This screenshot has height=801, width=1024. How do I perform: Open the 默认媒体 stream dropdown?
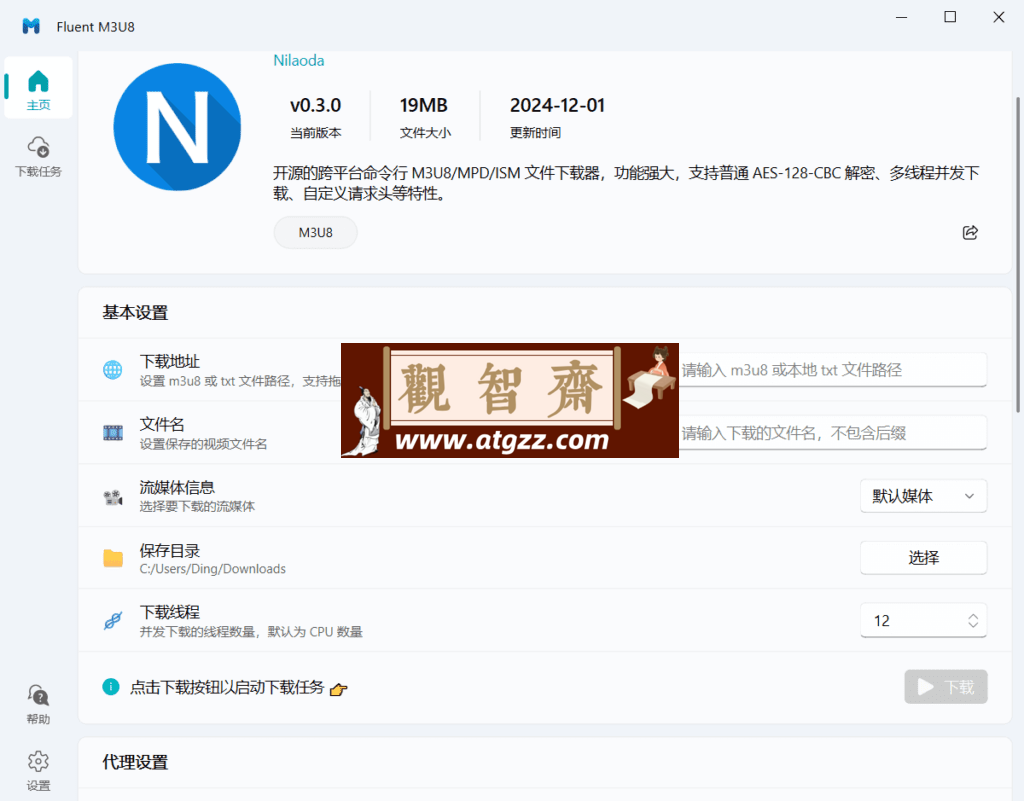pos(923,496)
